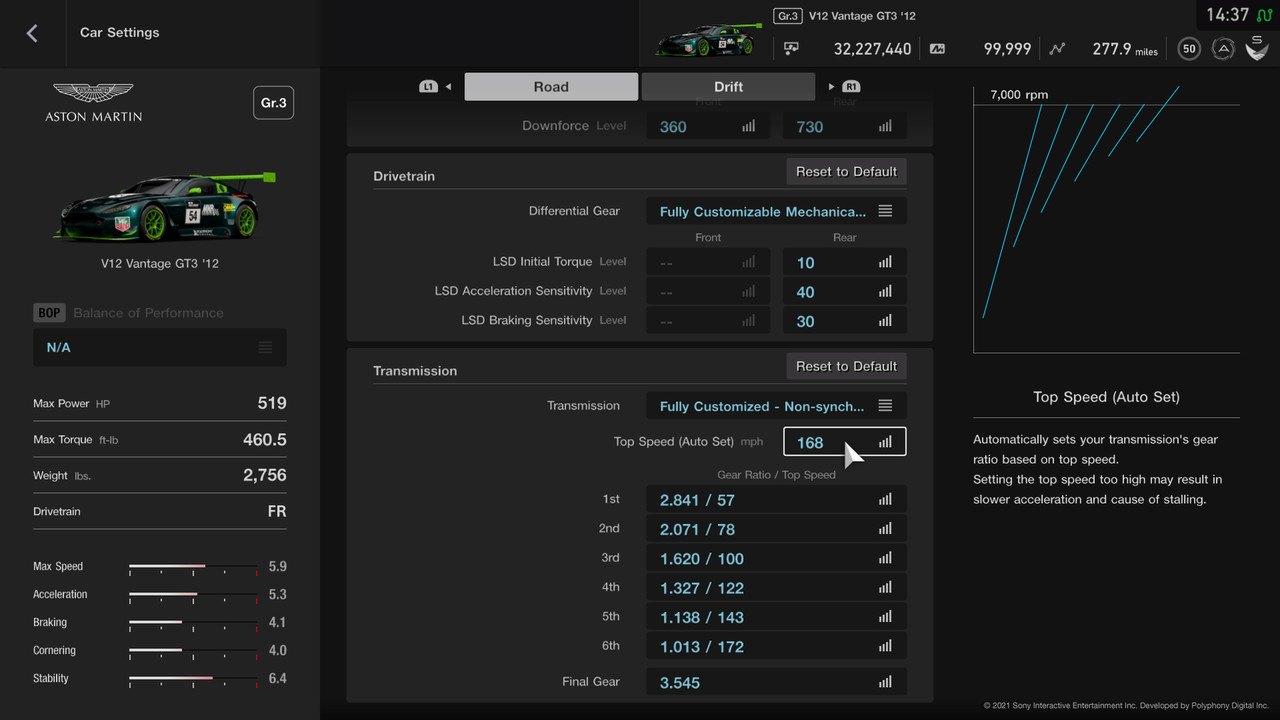Click bars icon on 2nd gear row

pyautogui.click(x=885, y=529)
